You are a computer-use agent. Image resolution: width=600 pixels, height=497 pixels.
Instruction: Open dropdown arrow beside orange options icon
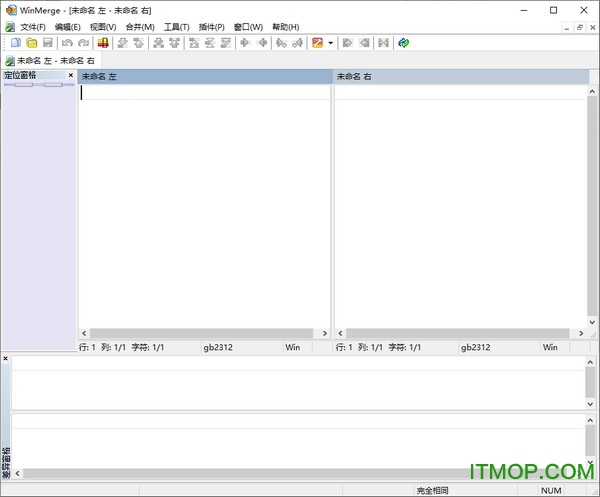(x=331, y=43)
